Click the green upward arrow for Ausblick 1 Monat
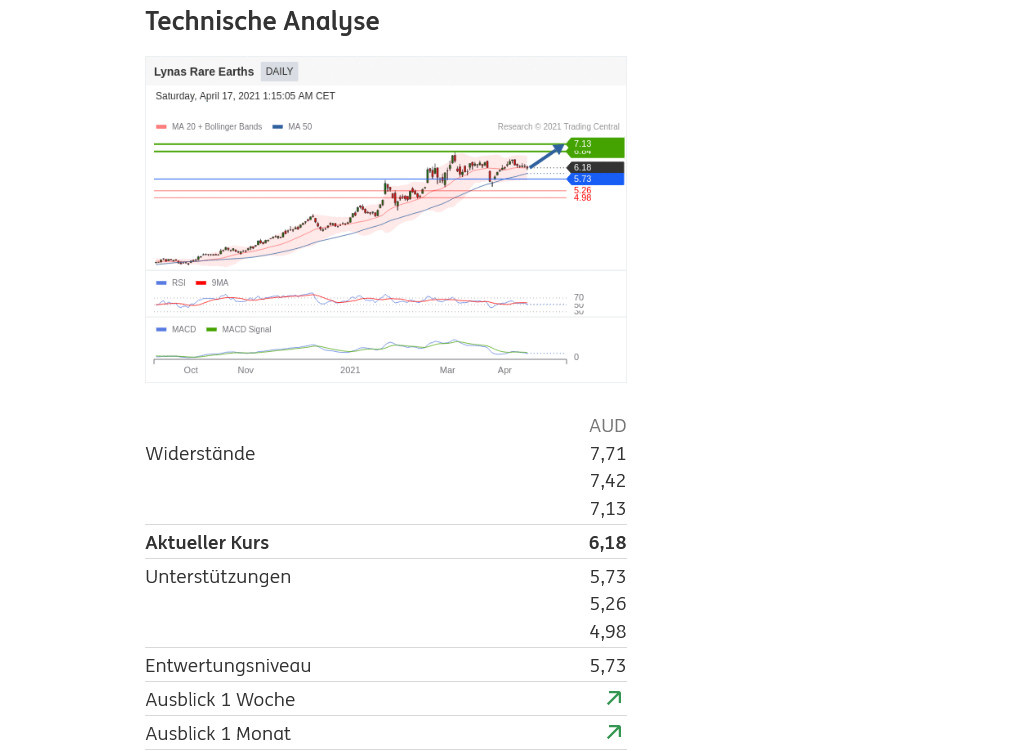Screen dimensions: 1018x751 point(614,732)
